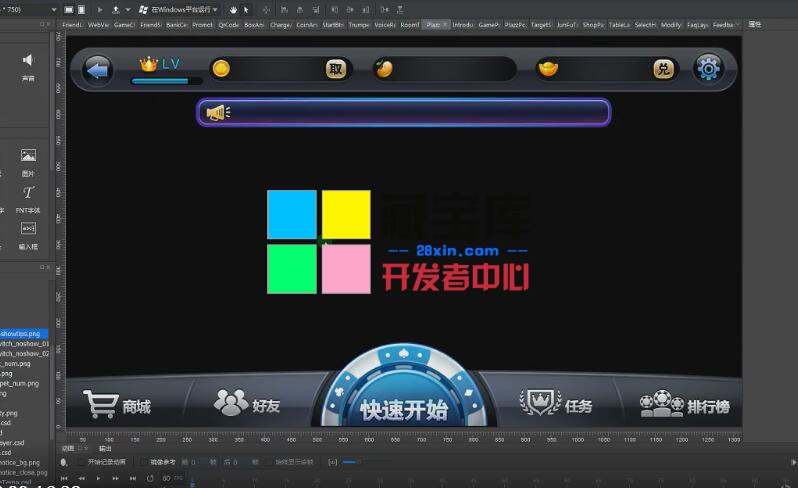Click the loop playback icon in timeline
The image size is (798, 488).
[x=150, y=478]
